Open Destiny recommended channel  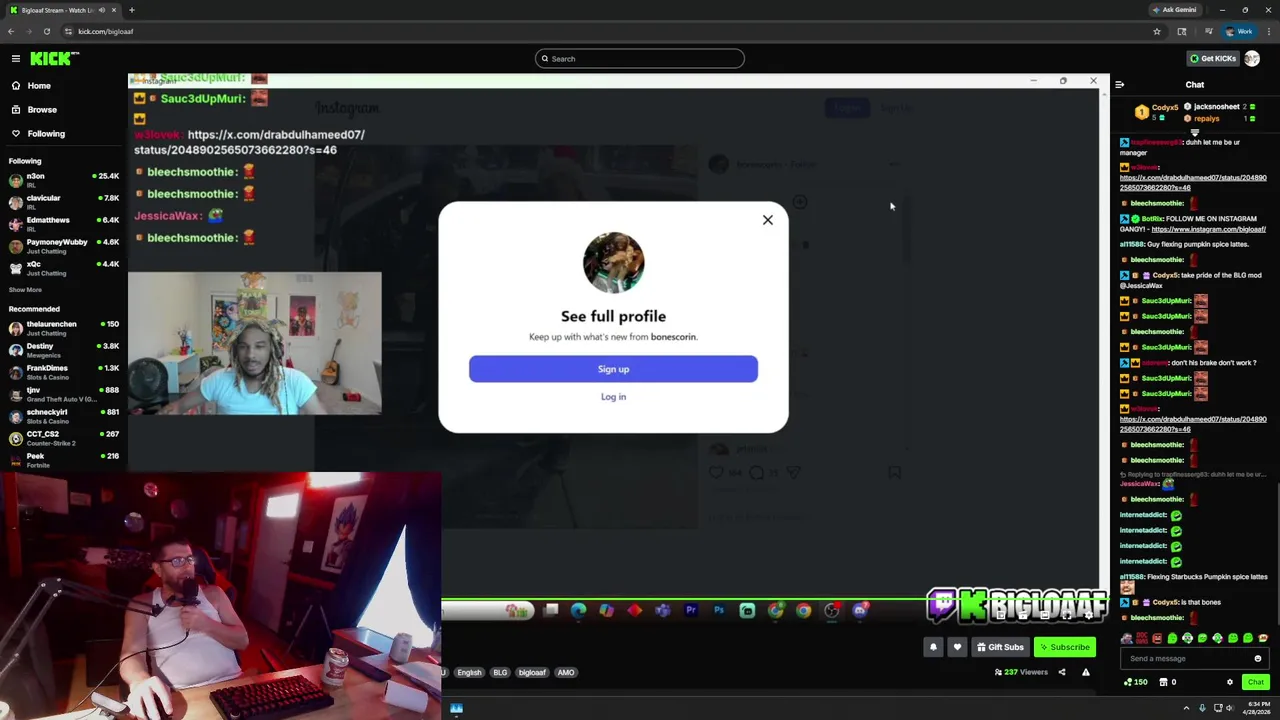(x=63, y=350)
